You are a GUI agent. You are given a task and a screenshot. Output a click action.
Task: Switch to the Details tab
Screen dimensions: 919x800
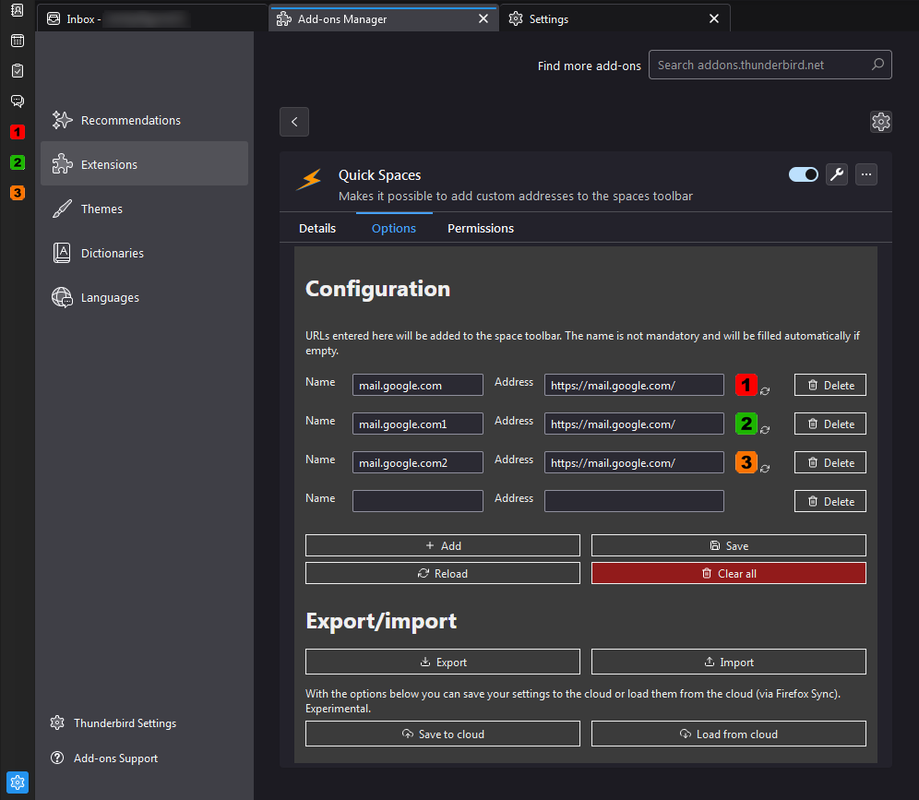point(317,228)
